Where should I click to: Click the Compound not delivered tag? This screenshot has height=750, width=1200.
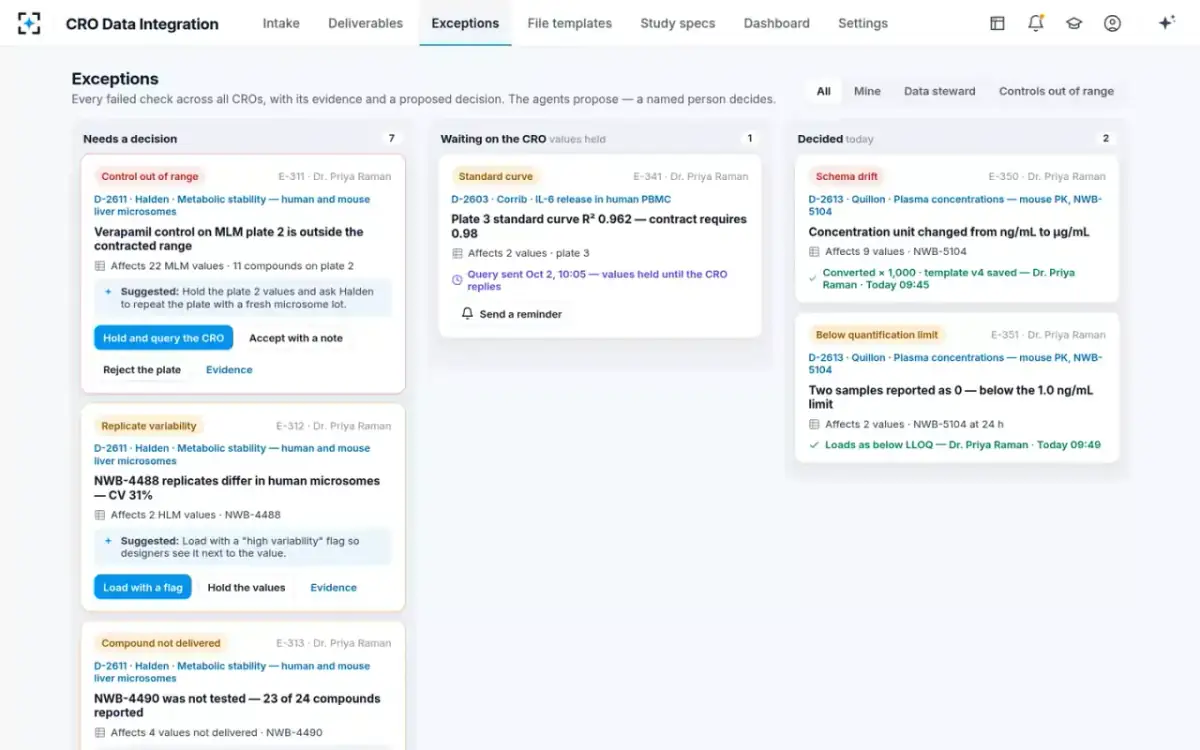pos(161,643)
